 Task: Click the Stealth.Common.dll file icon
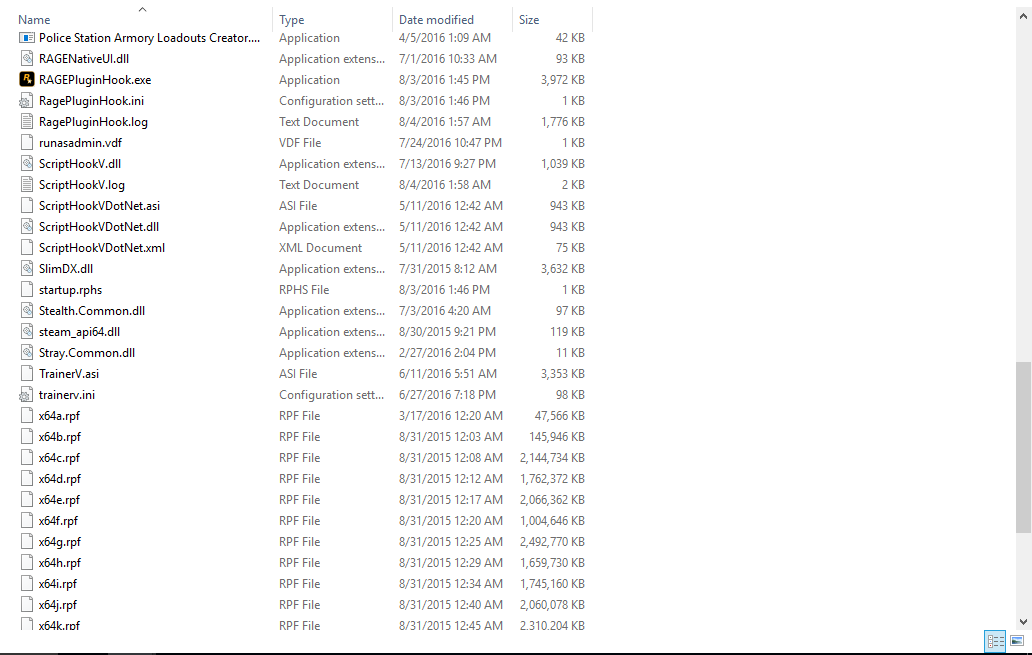coord(26,311)
